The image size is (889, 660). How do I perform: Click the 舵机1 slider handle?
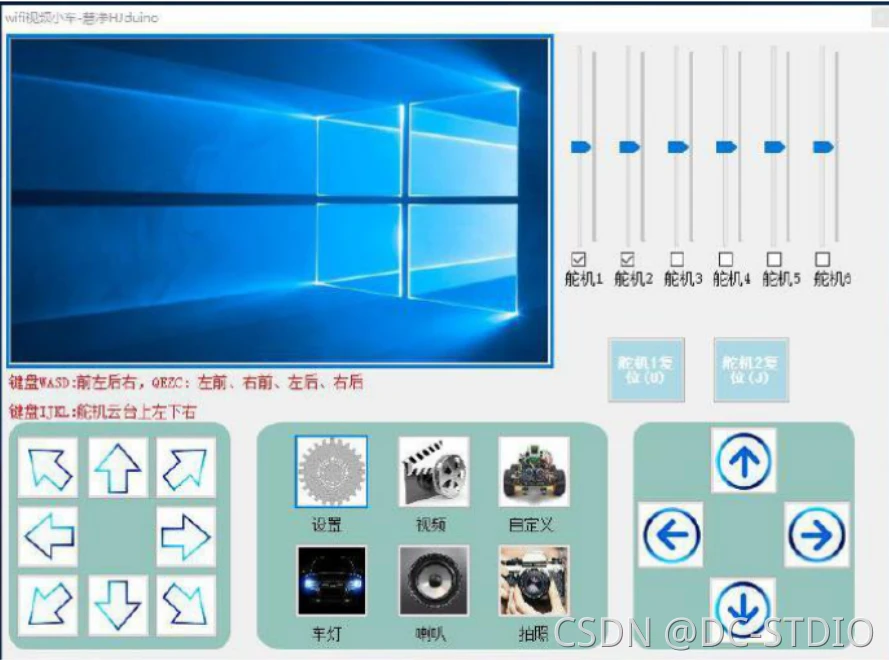coord(581,147)
